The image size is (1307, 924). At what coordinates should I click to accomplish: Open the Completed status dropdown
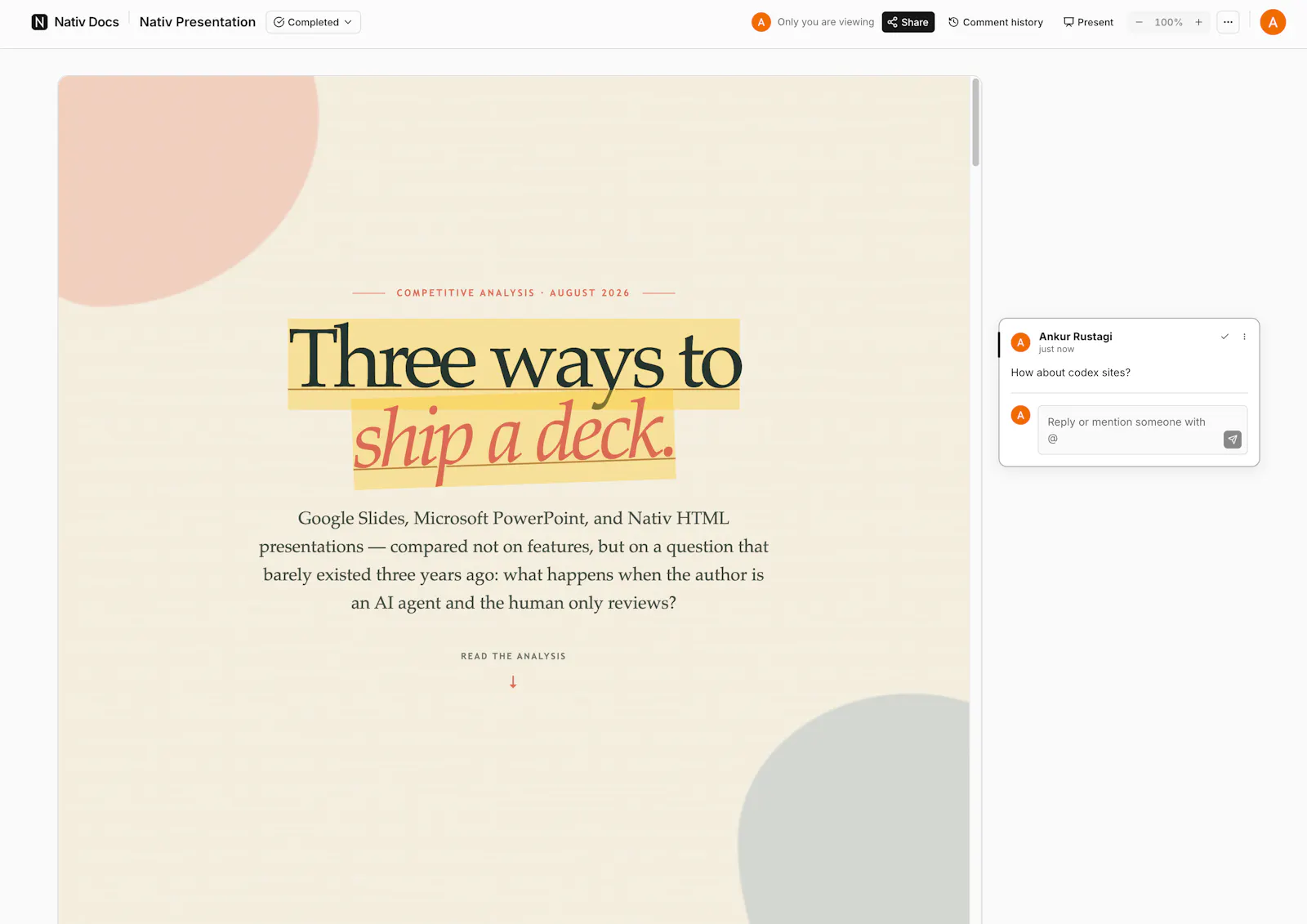tap(313, 22)
